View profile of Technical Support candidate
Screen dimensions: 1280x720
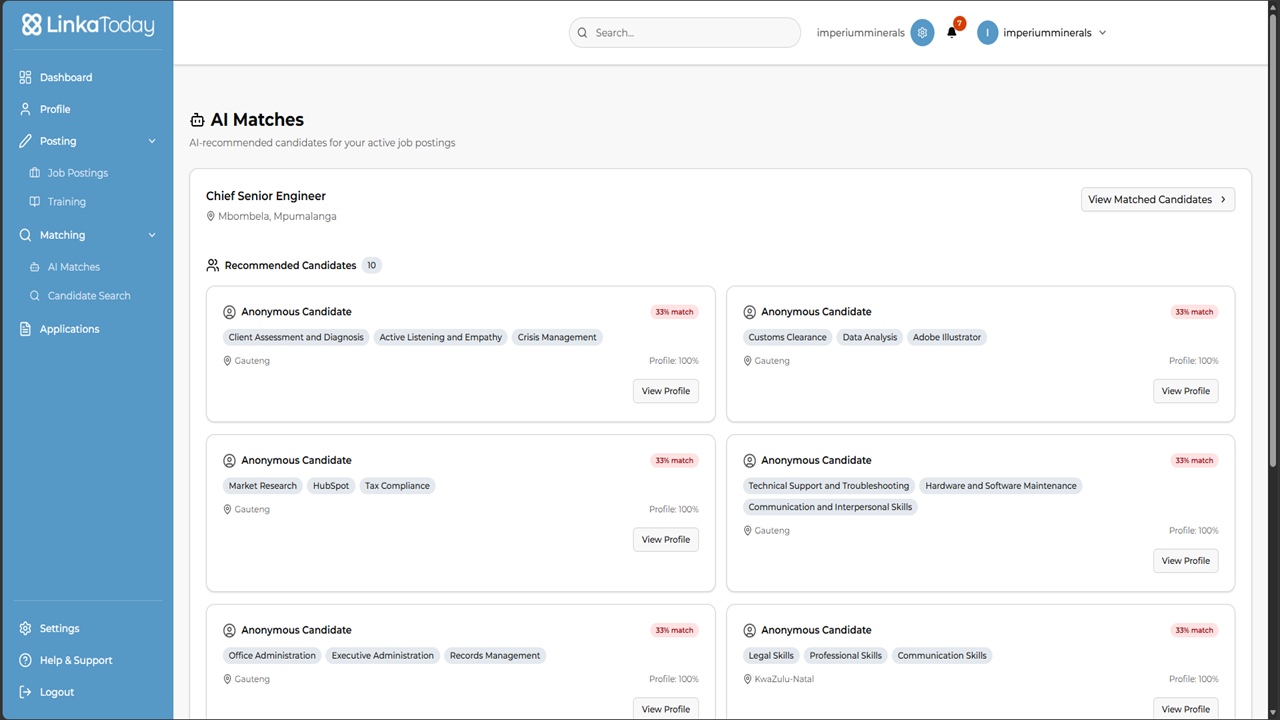[x=1186, y=561]
